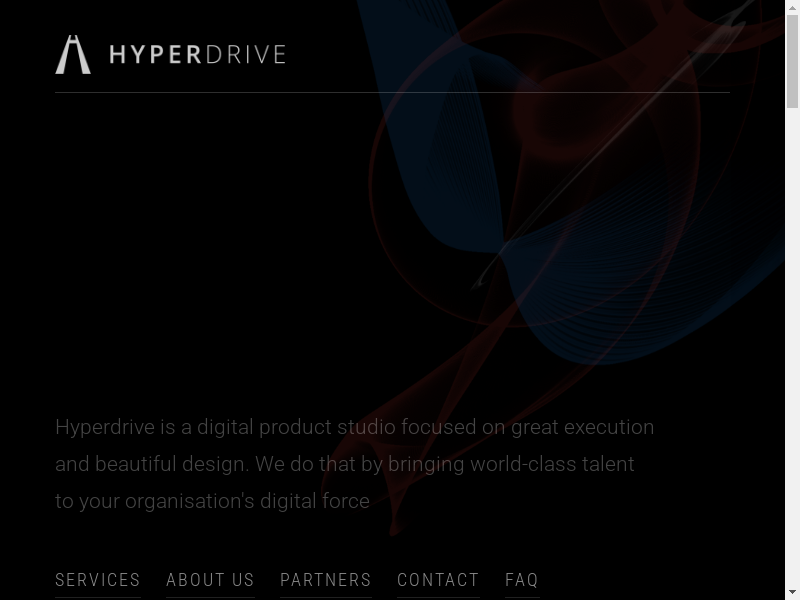
Task: Click the HYPERDRIVE wordmark text
Action: pos(197,54)
